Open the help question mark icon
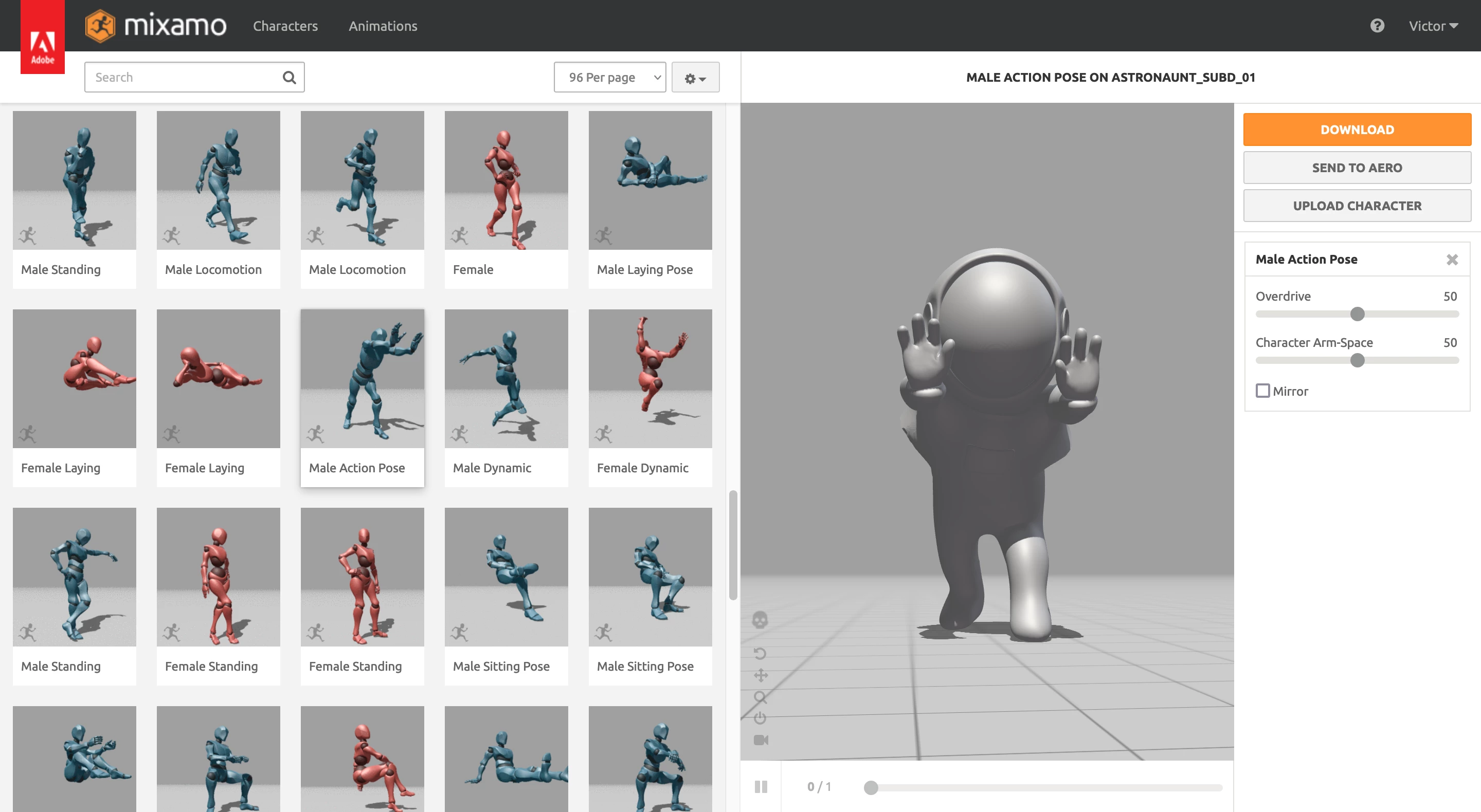This screenshot has width=1481, height=812. click(1377, 26)
